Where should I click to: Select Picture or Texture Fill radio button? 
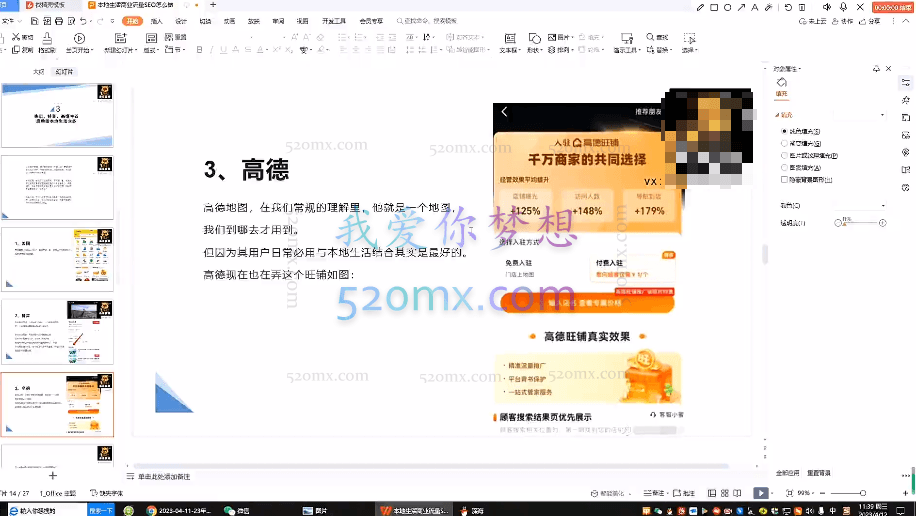(x=784, y=155)
